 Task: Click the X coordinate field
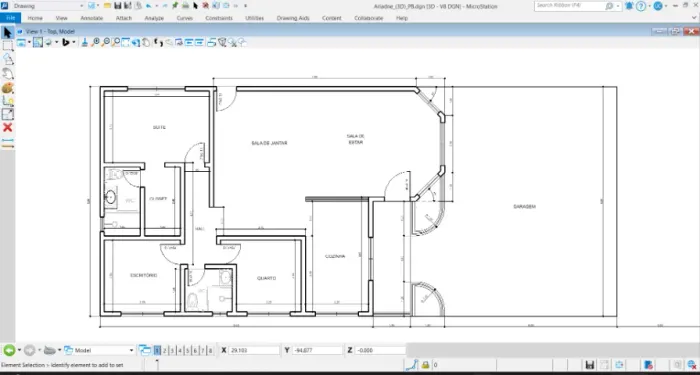coord(254,350)
